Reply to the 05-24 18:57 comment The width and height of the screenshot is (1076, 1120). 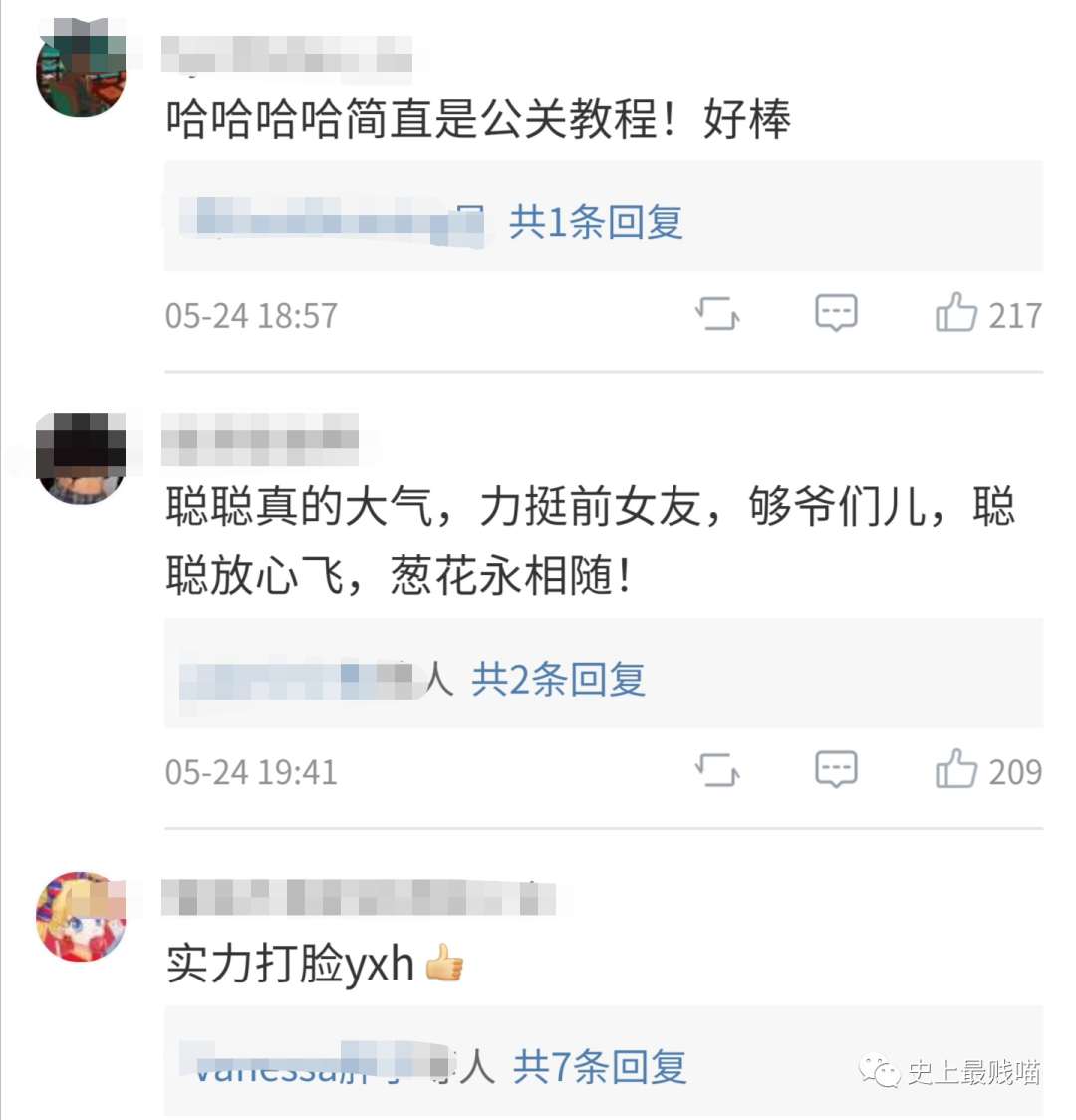point(836,313)
